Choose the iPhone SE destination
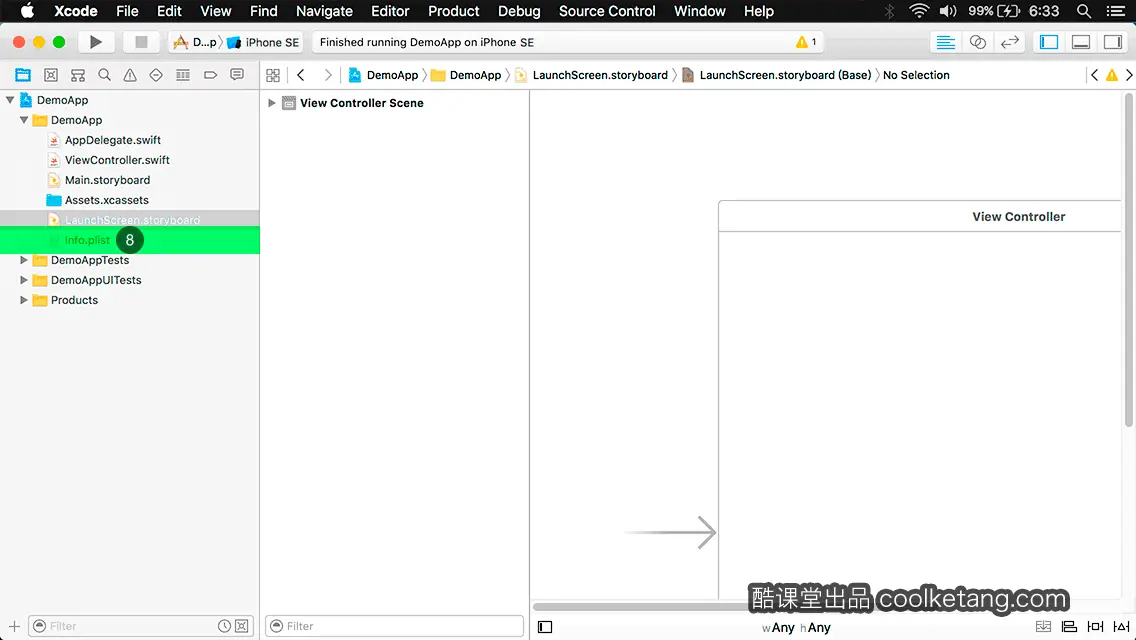Screen dimensions: 1136x640 click(x=263, y=42)
